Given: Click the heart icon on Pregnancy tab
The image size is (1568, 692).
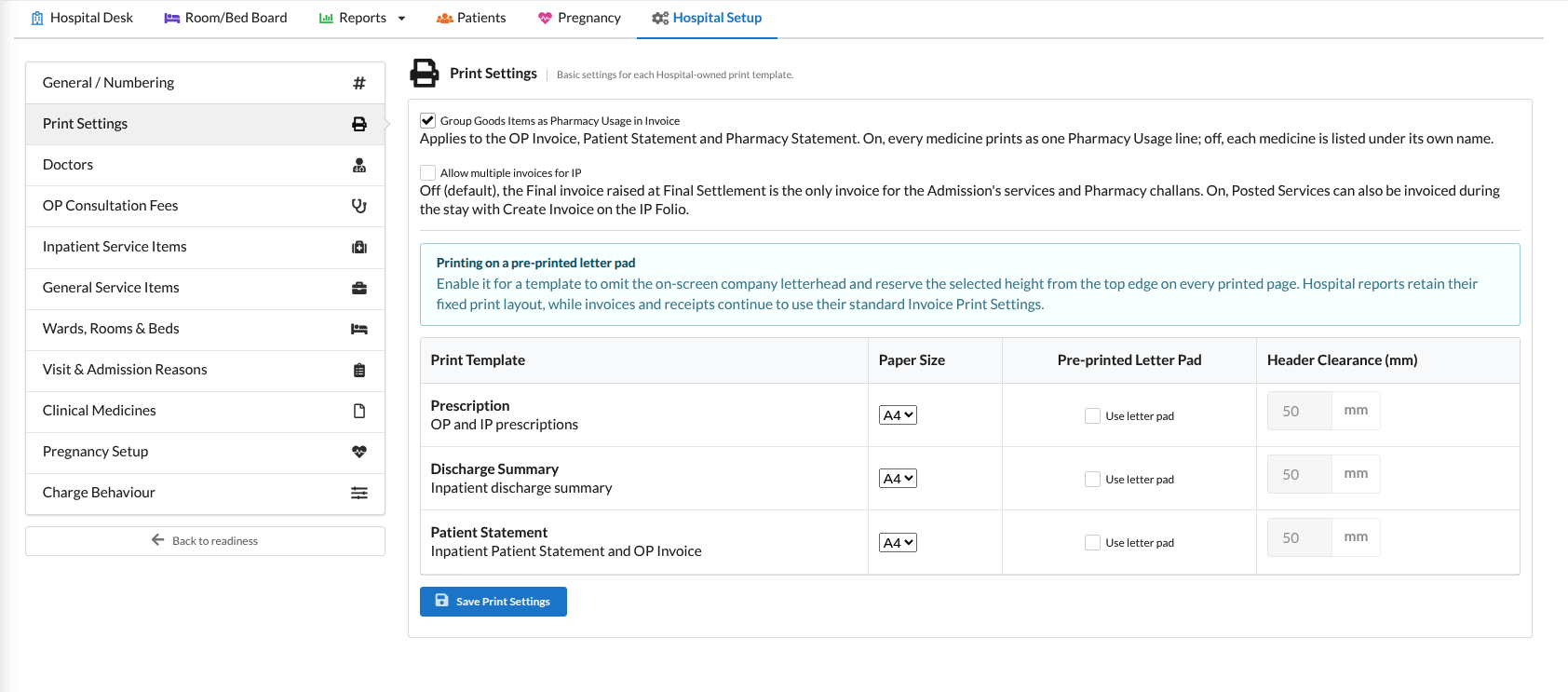Looking at the screenshot, I should (x=546, y=18).
